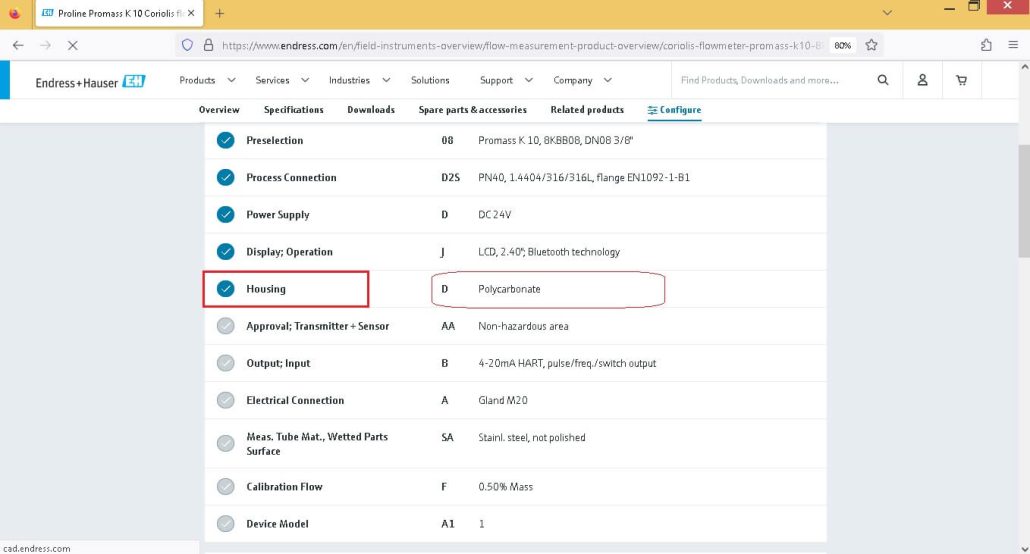Click the Gland M20 value
1030x554 pixels.
click(503, 400)
